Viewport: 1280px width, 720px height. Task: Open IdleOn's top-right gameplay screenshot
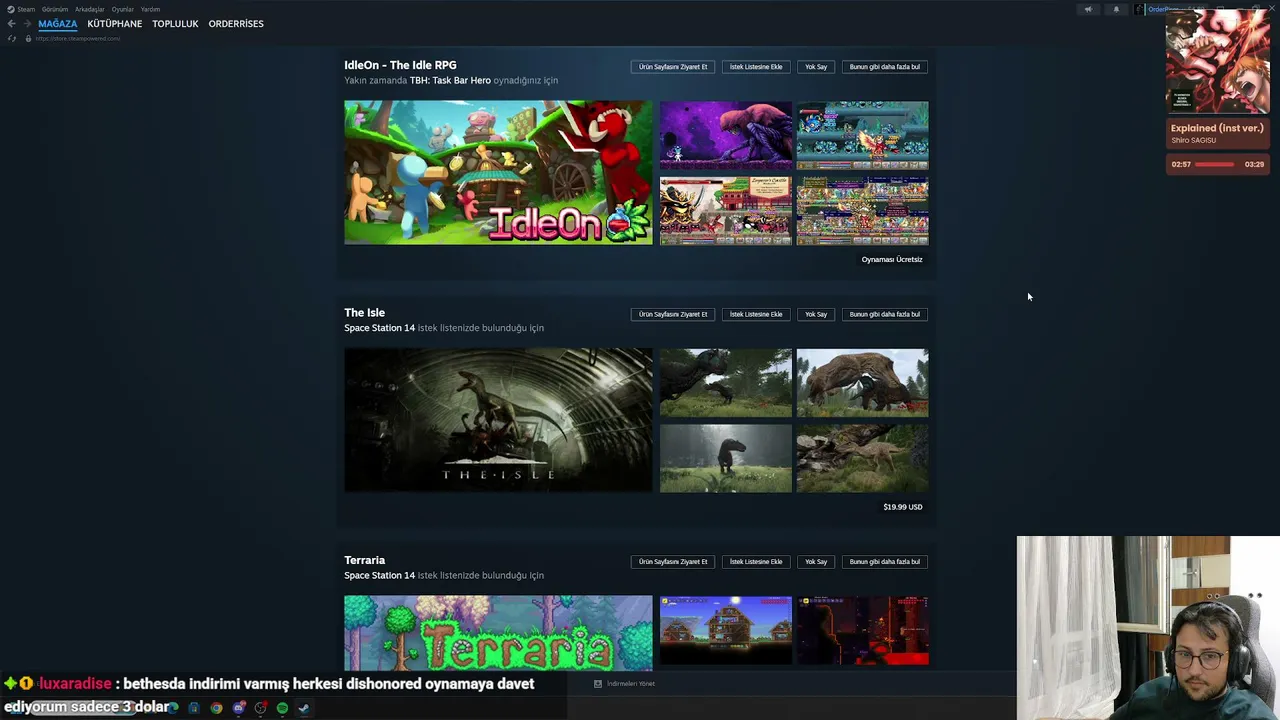tap(862, 135)
